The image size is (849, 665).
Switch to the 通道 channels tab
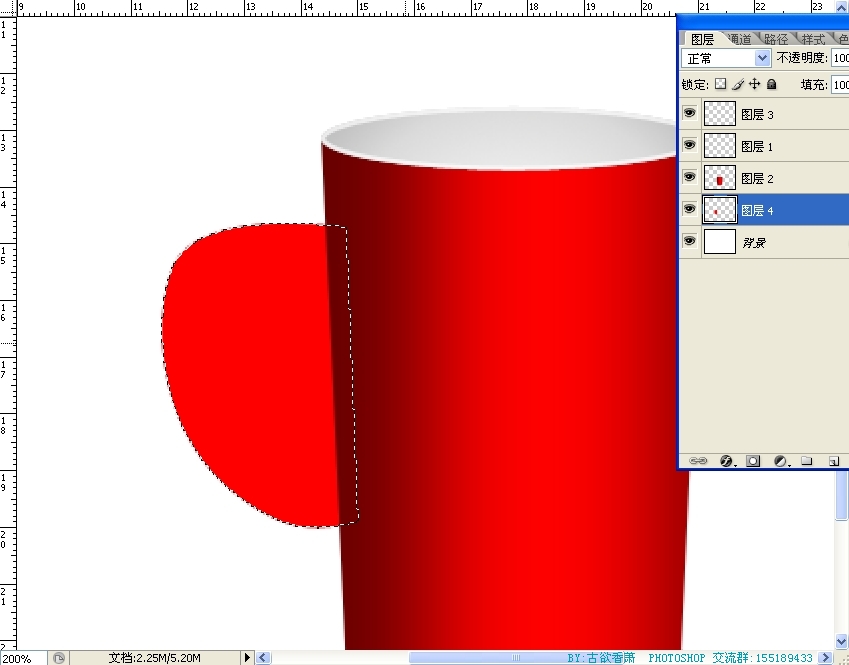tap(740, 39)
